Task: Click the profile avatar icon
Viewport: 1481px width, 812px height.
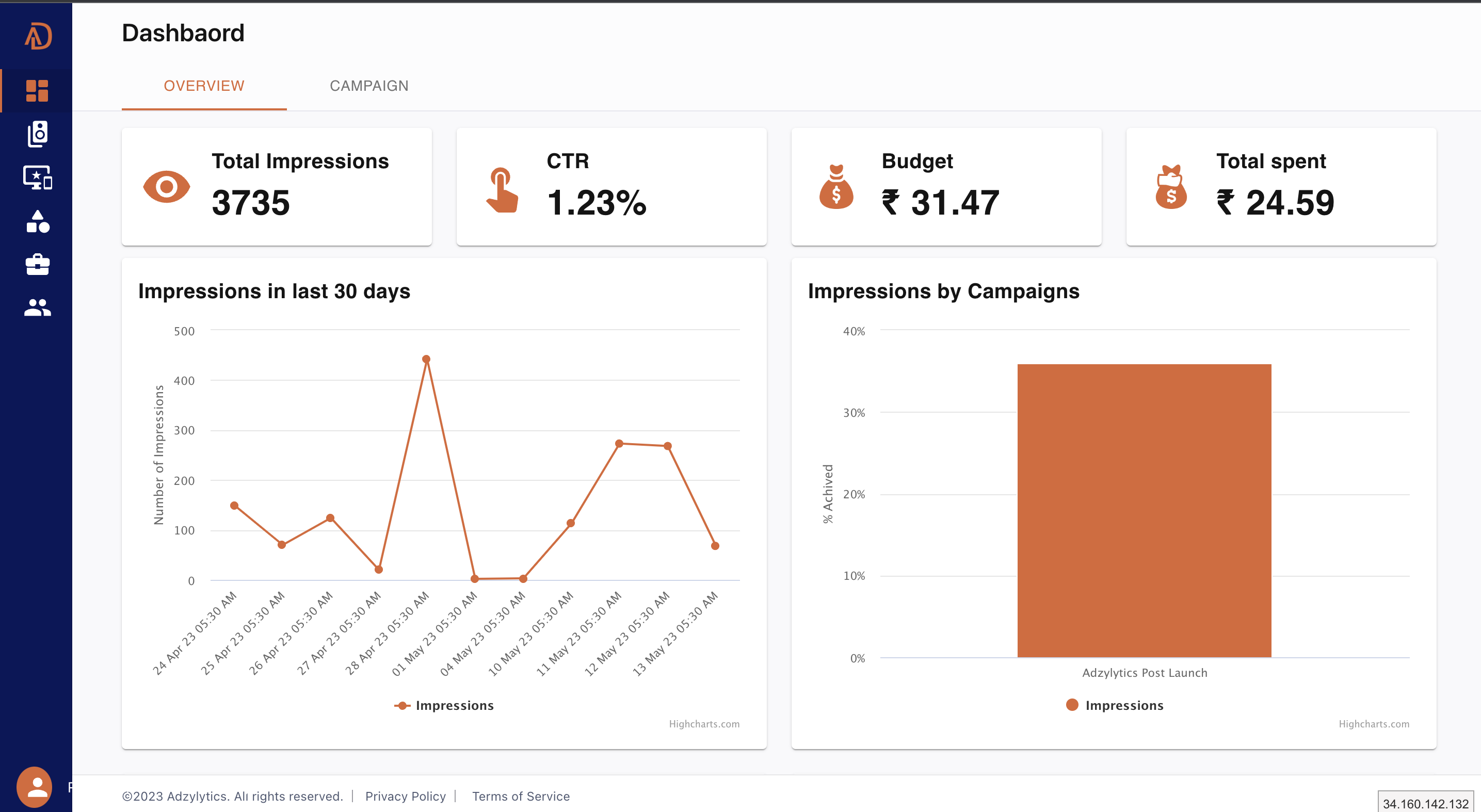Action: (x=35, y=787)
